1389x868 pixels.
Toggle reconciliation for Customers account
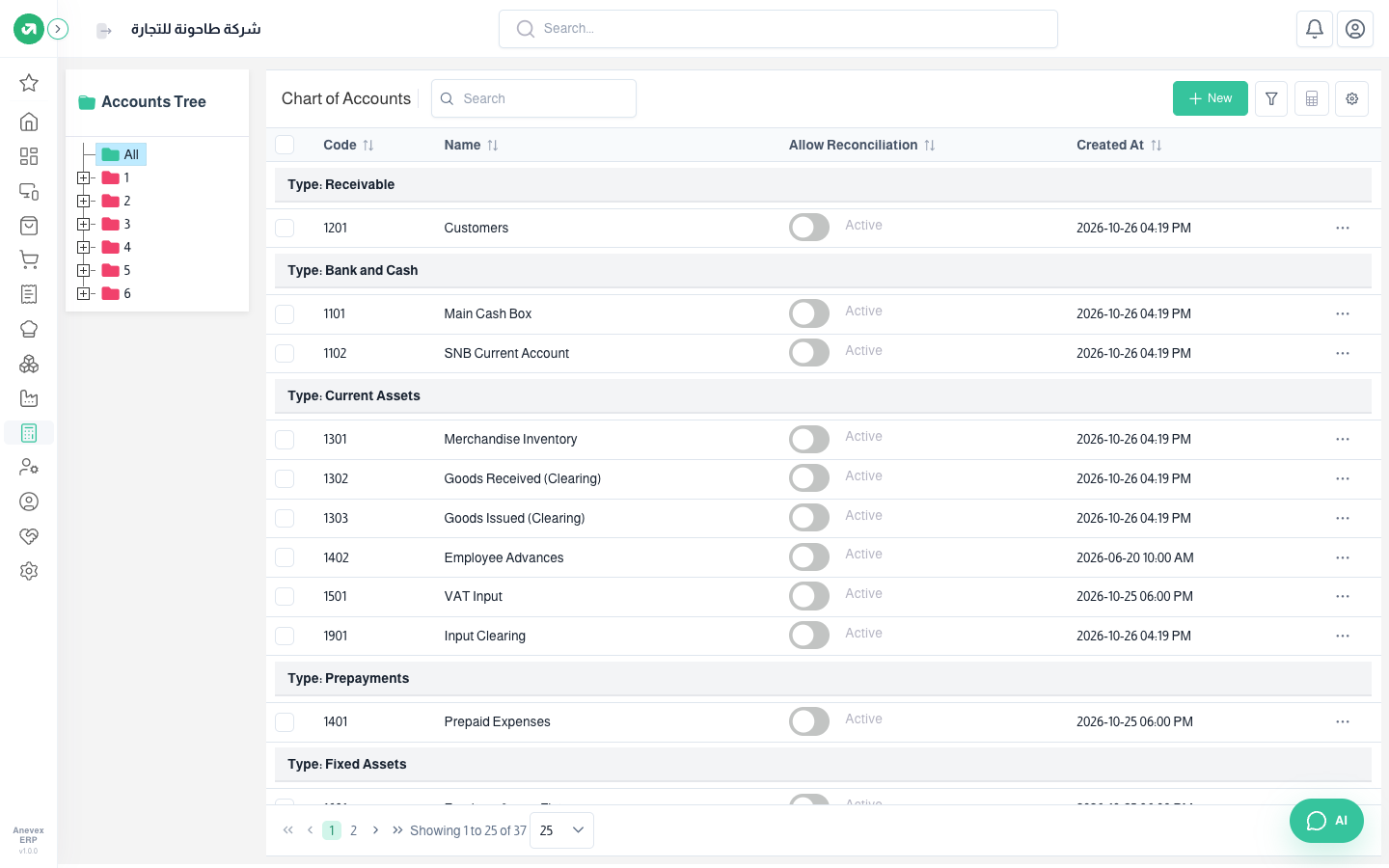[809, 228]
